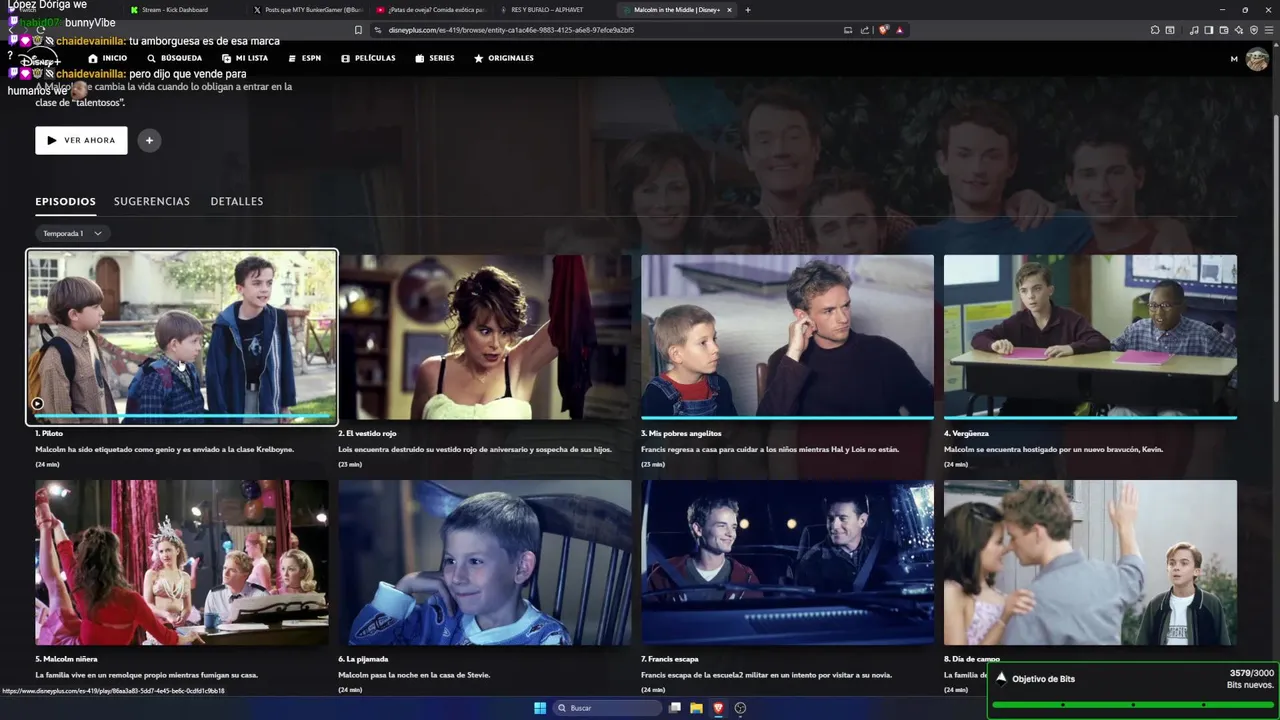Click the taskbar Buscar search box
The image size is (1280, 720).
[608, 708]
